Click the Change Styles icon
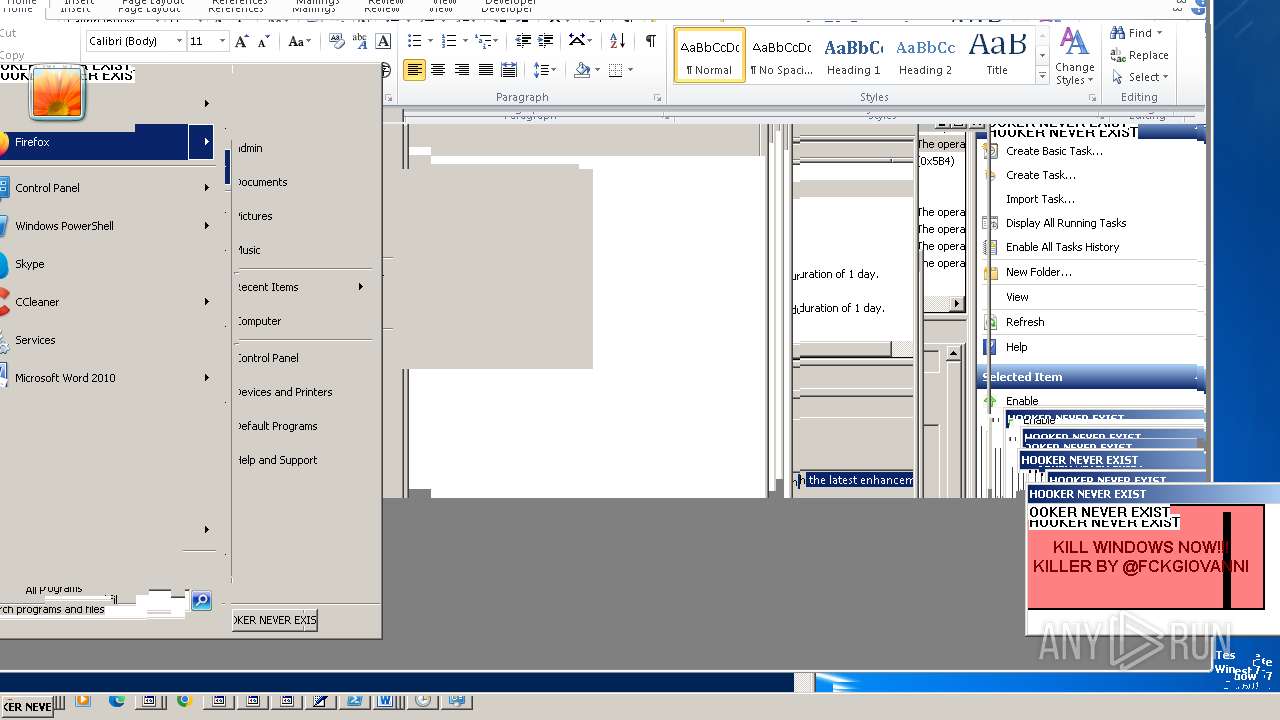The width and height of the screenshot is (1280, 720). click(x=1073, y=56)
